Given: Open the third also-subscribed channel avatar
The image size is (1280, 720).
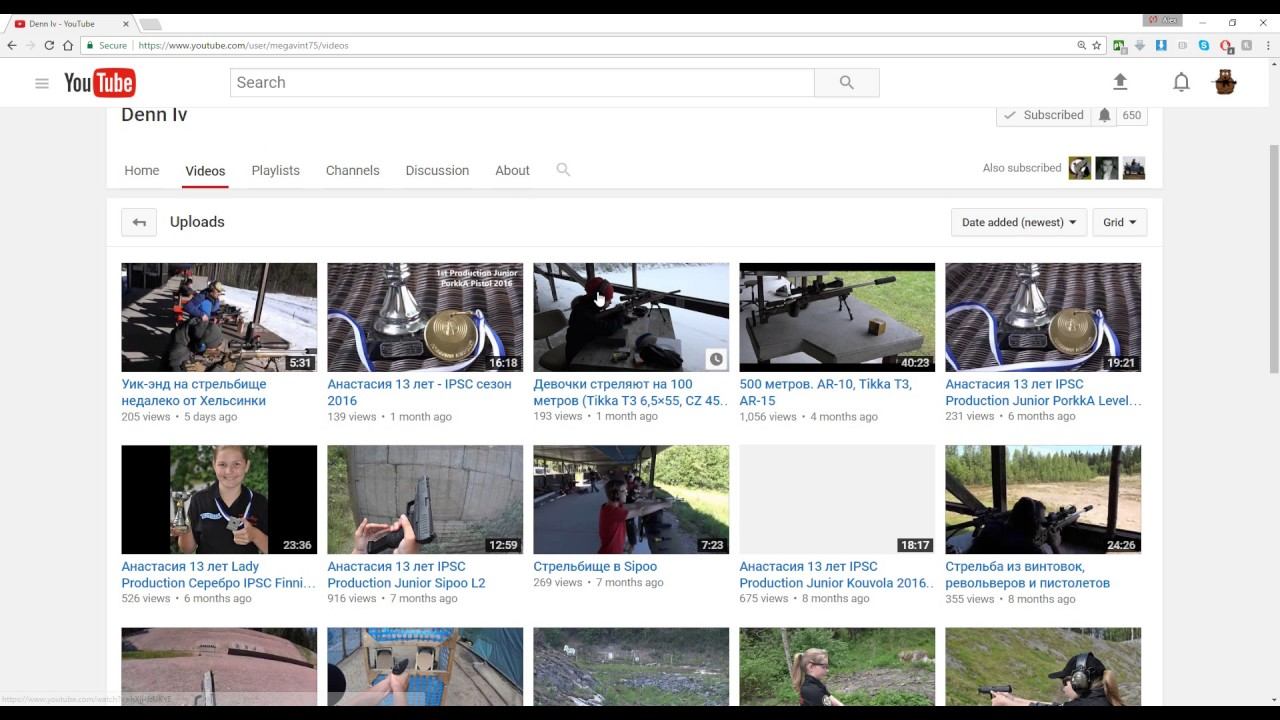Looking at the screenshot, I should coord(1133,168).
